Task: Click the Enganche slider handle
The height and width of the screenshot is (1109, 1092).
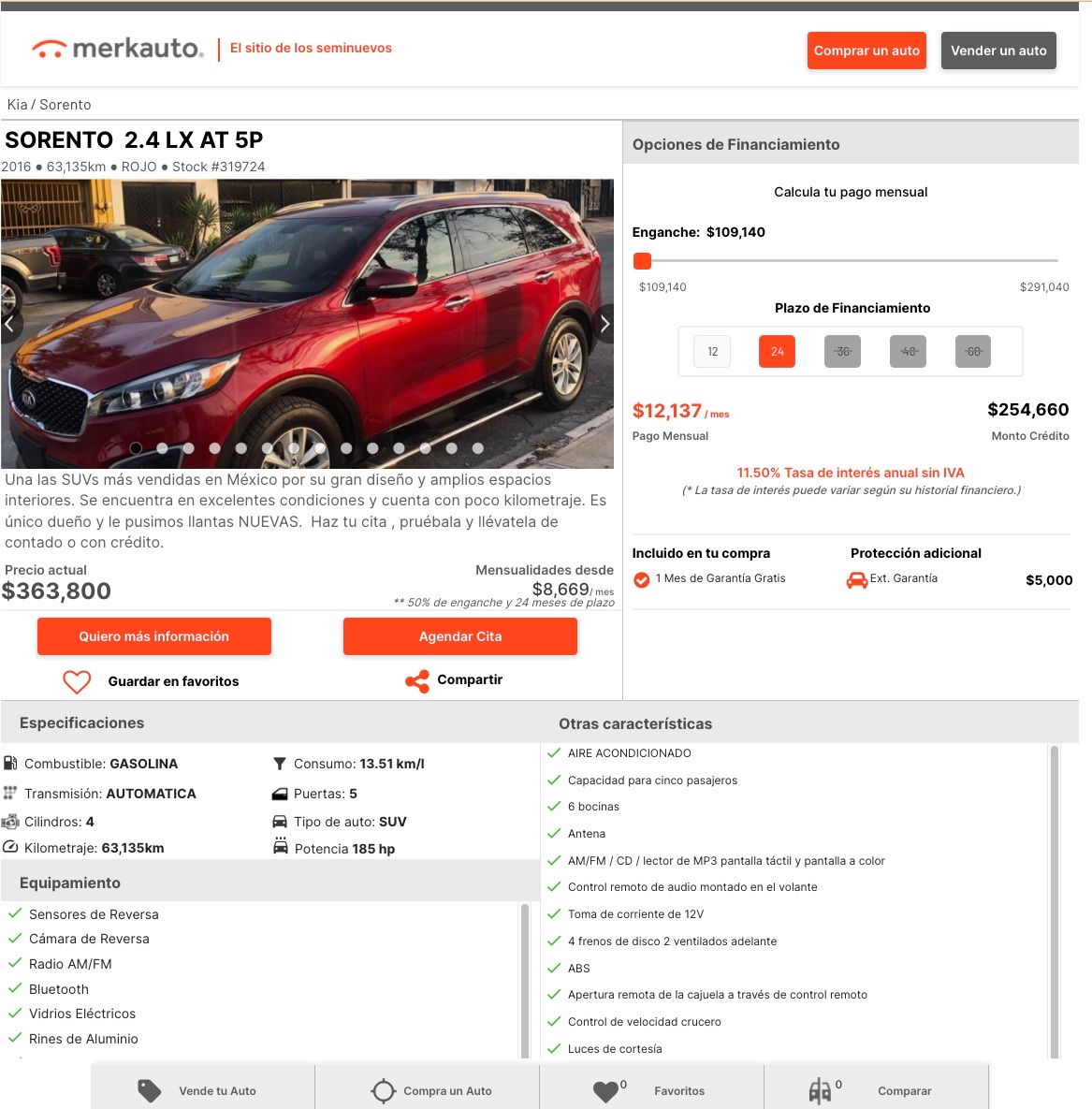Action: coord(642,261)
